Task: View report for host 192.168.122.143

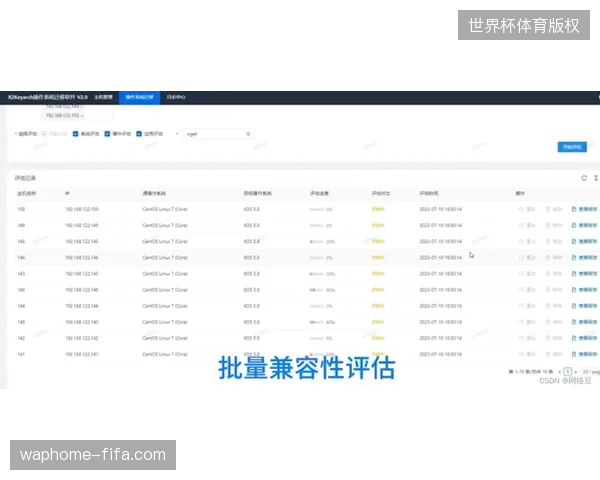Action: point(584,274)
